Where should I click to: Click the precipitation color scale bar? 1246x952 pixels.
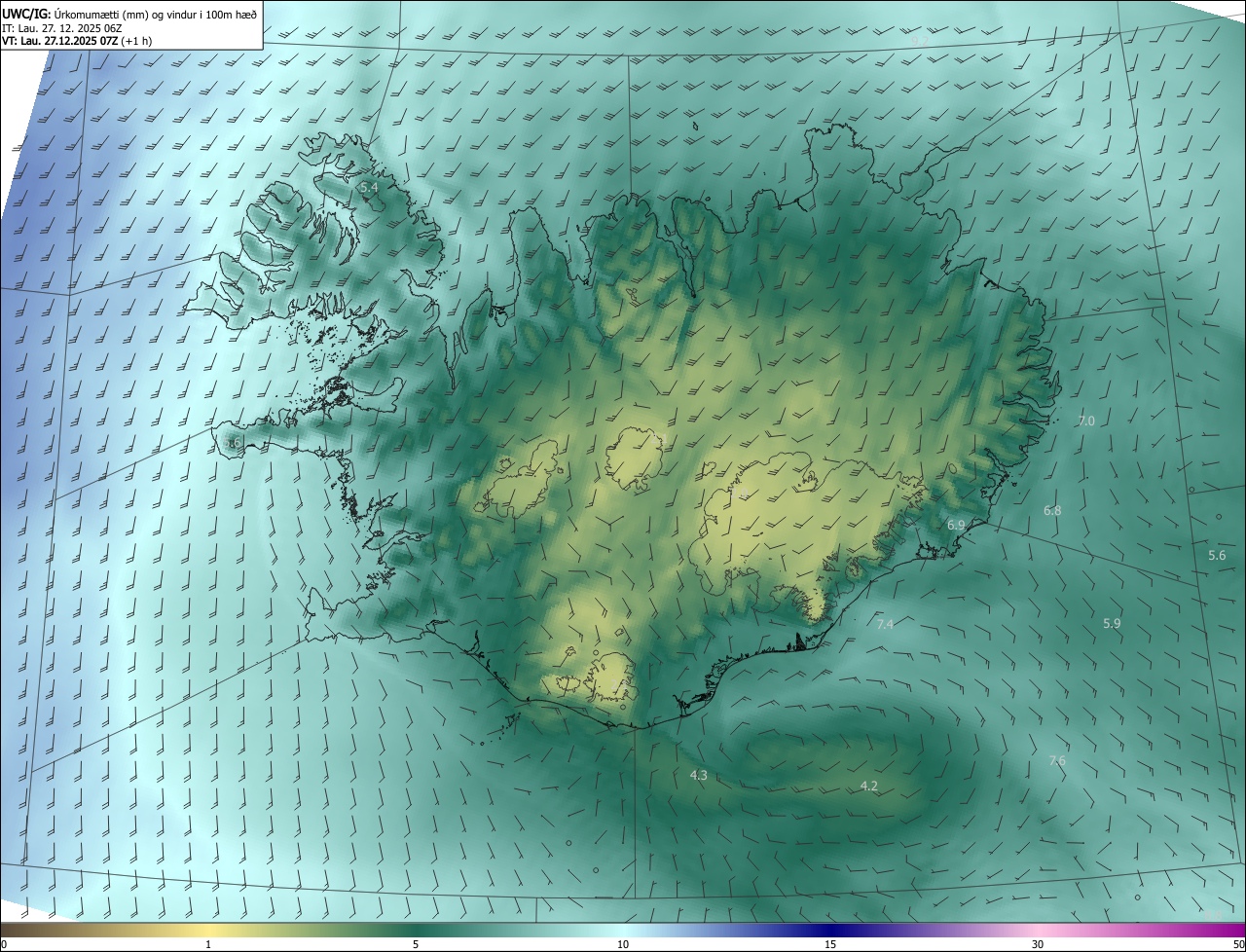[x=623, y=930]
